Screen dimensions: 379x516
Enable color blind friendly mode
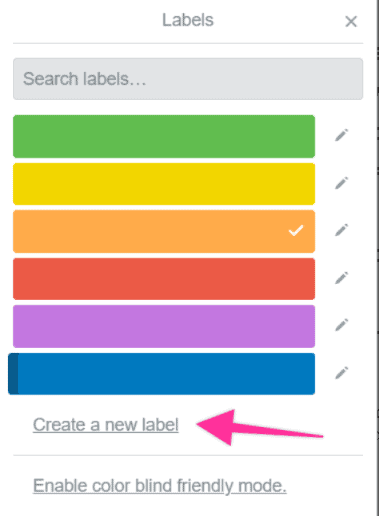coord(160,486)
